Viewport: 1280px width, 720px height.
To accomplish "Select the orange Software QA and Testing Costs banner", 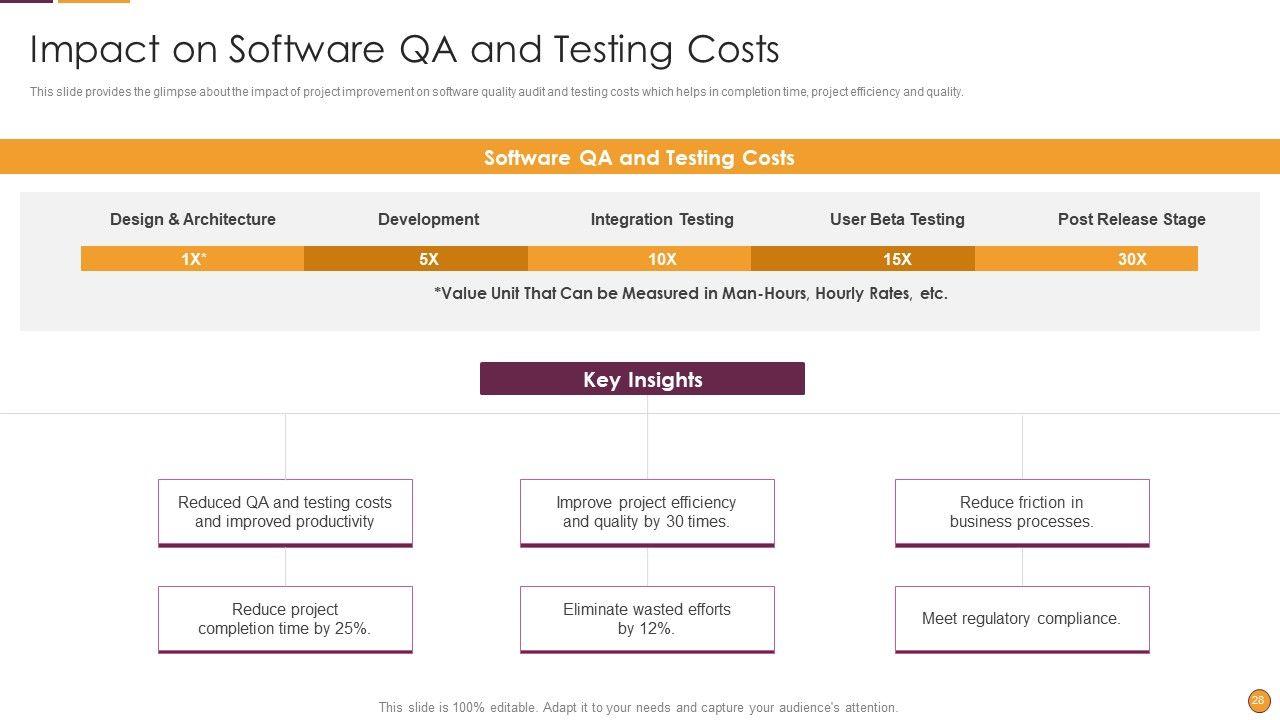I will (x=639, y=157).
